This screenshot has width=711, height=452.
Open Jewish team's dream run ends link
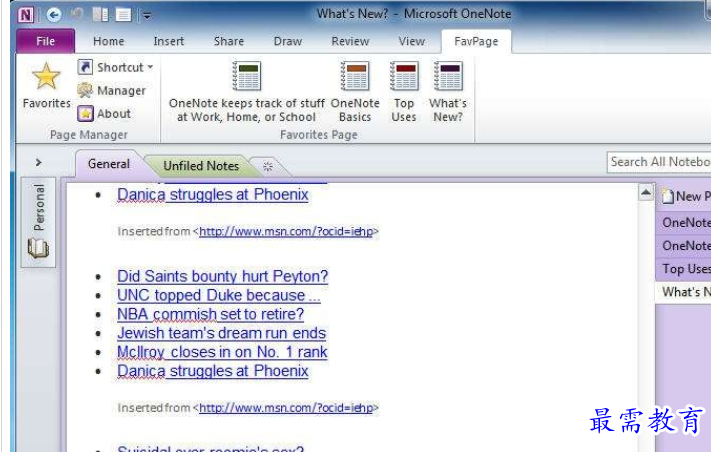tap(221, 333)
